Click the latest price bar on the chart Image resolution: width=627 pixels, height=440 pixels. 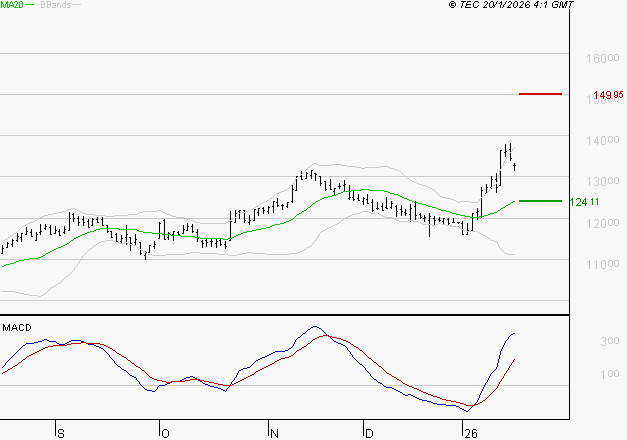pyautogui.click(x=515, y=167)
